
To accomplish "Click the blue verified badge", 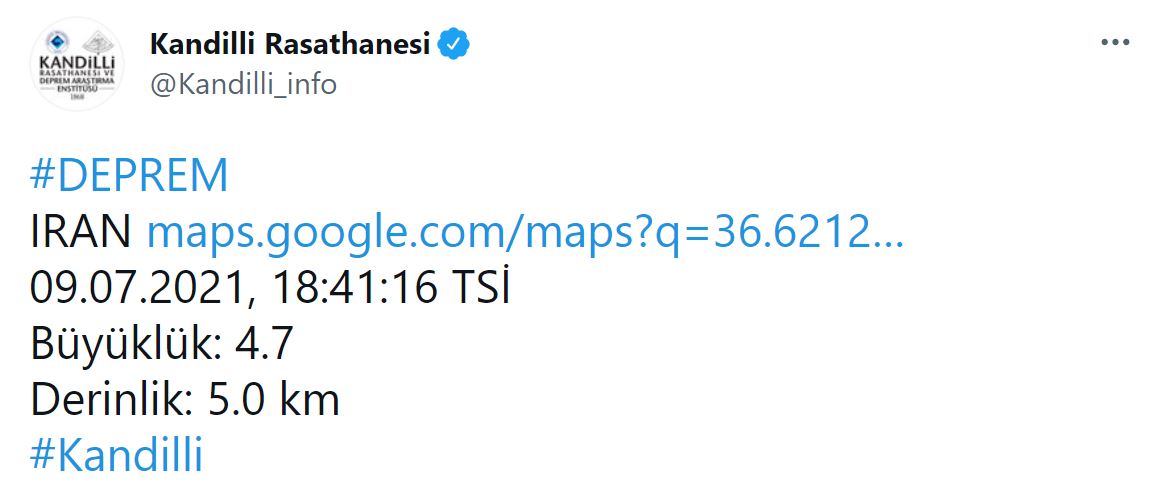I will pos(456,44).
